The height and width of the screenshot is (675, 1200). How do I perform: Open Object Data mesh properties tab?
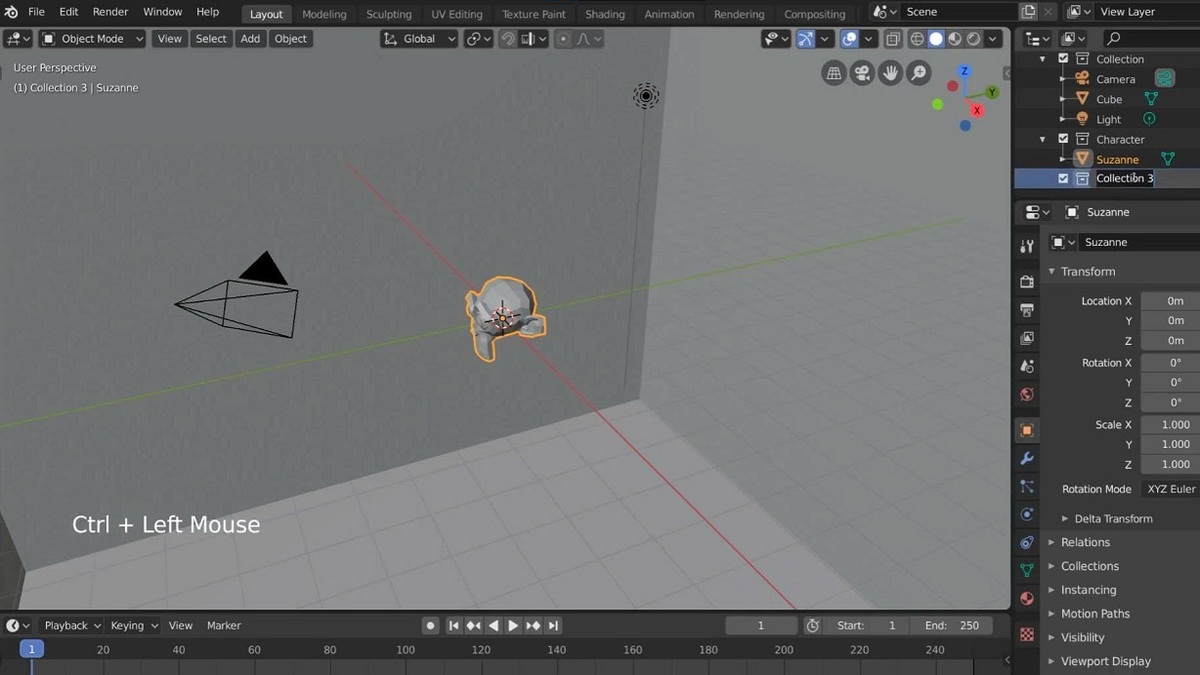(1026, 570)
